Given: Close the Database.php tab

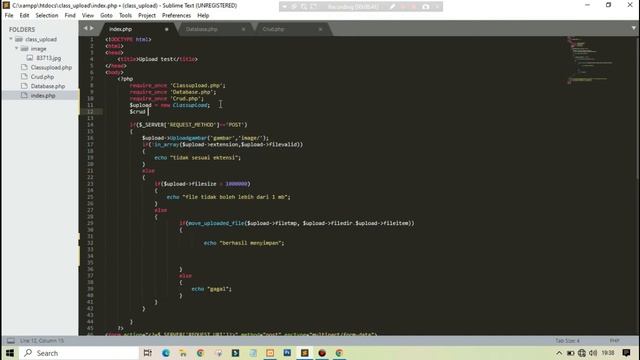Looking at the screenshot, I should [x=244, y=29].
